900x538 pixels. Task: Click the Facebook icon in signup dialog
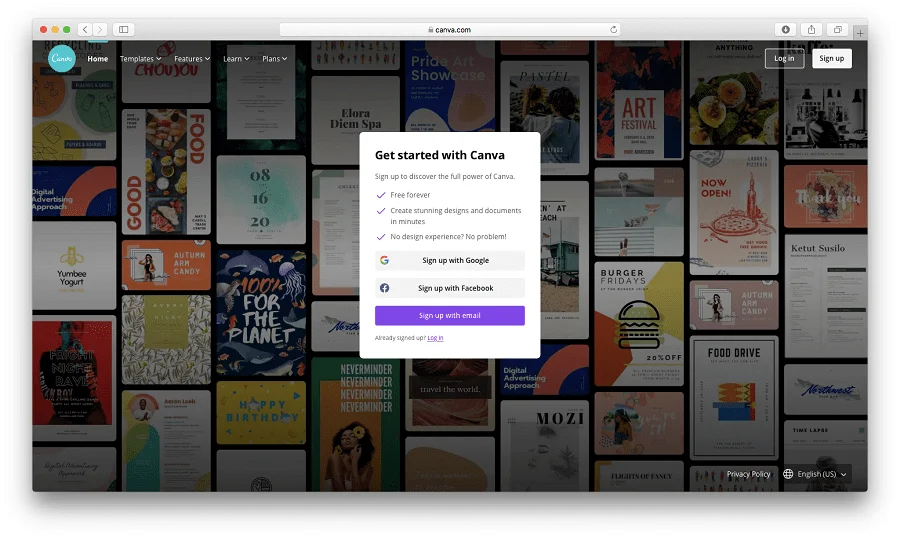384,288
